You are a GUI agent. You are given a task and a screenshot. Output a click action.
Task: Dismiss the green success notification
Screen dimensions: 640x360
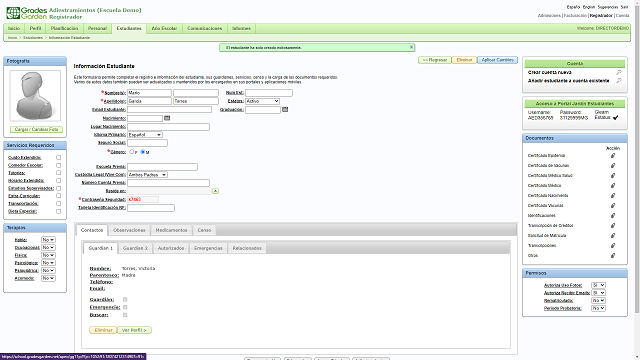(411, 47)
